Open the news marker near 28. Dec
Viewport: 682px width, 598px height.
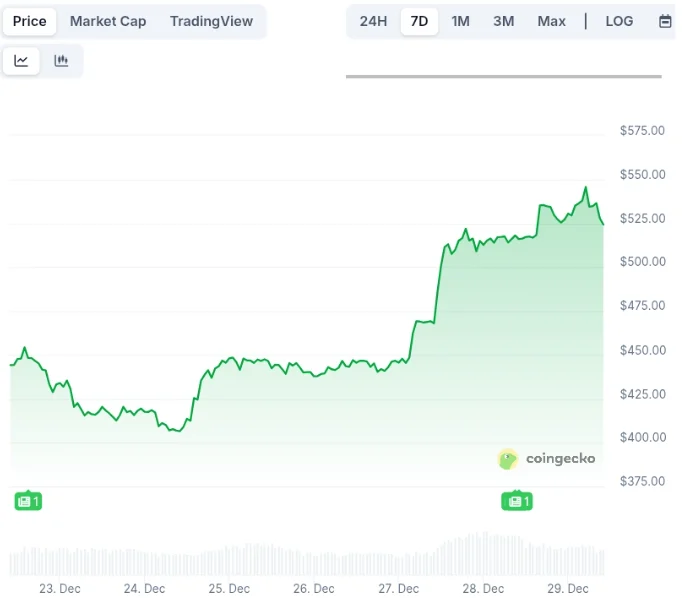517,501
